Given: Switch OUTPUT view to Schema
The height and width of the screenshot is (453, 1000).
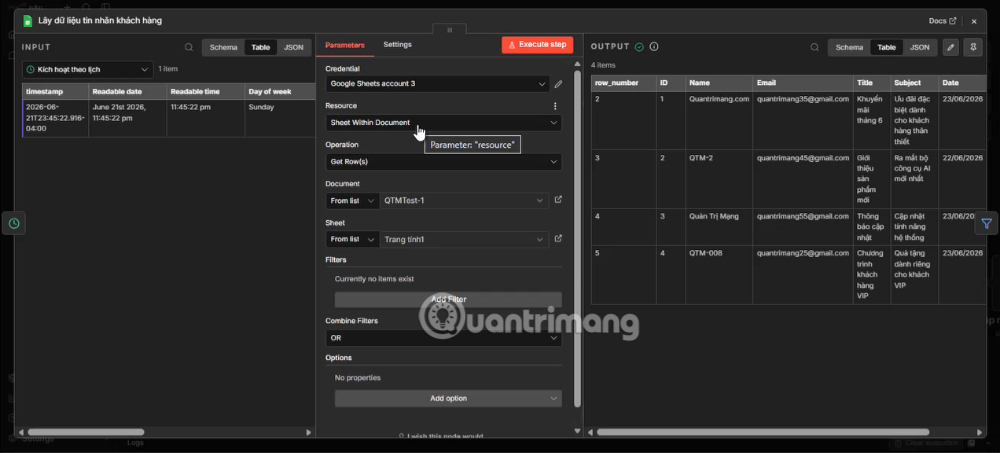Looking at the screenshot, I should 849,47.
